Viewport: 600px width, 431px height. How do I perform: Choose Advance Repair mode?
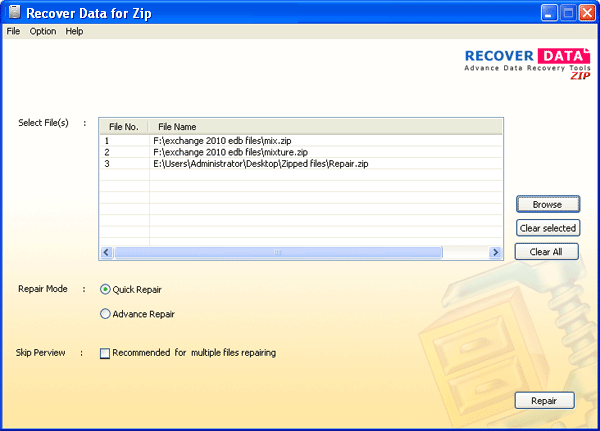tap(106, 314)
